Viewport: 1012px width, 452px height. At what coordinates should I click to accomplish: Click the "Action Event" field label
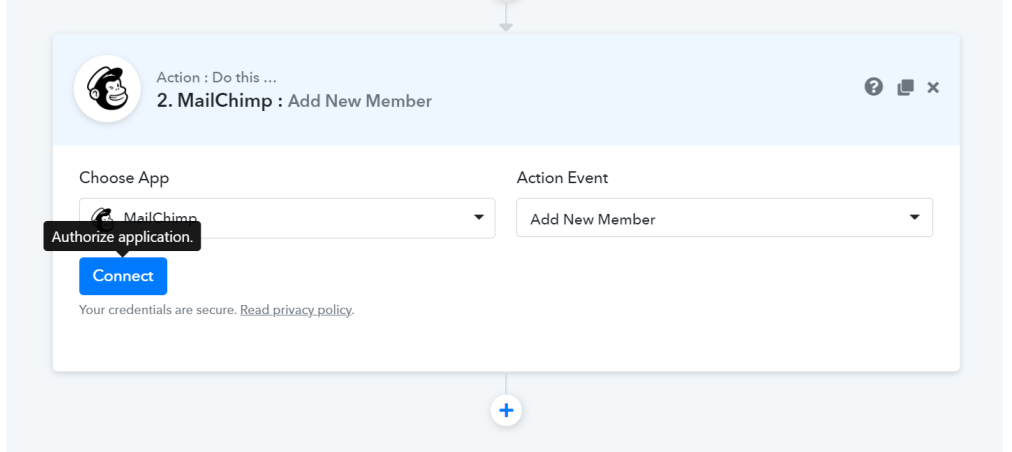[562, 178]
